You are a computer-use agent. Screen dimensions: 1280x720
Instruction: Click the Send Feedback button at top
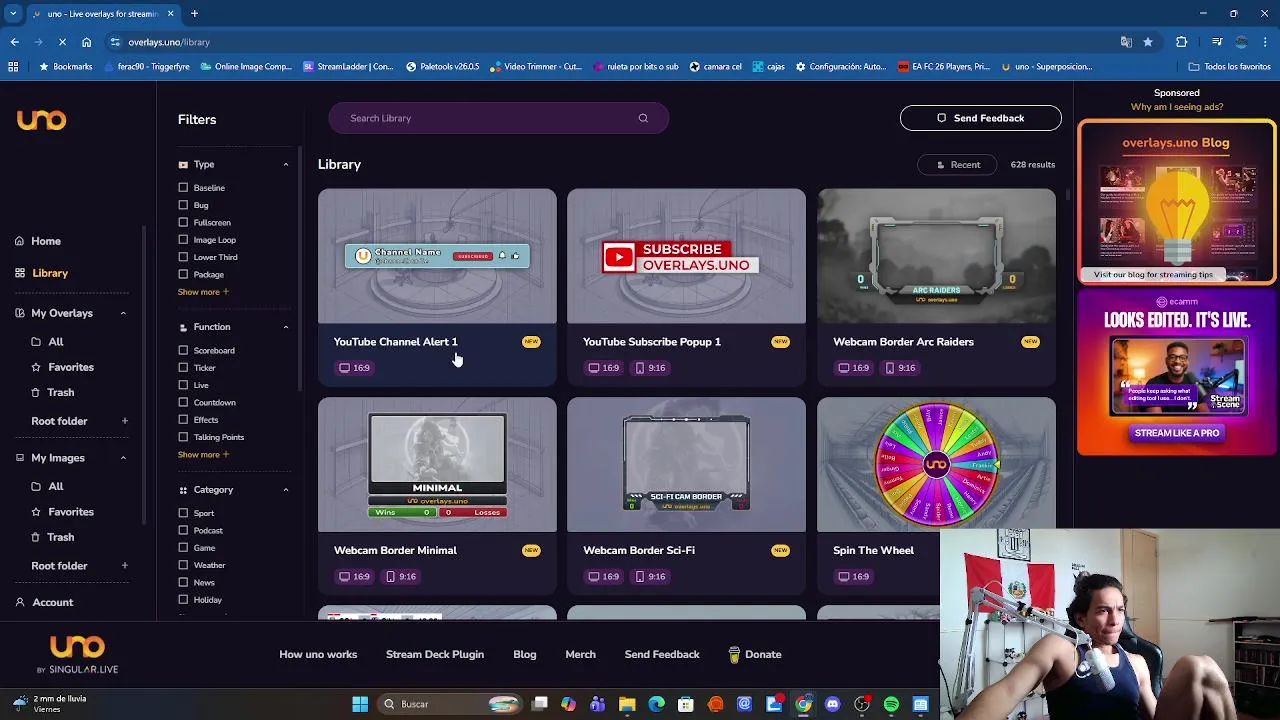click(980, 118)
